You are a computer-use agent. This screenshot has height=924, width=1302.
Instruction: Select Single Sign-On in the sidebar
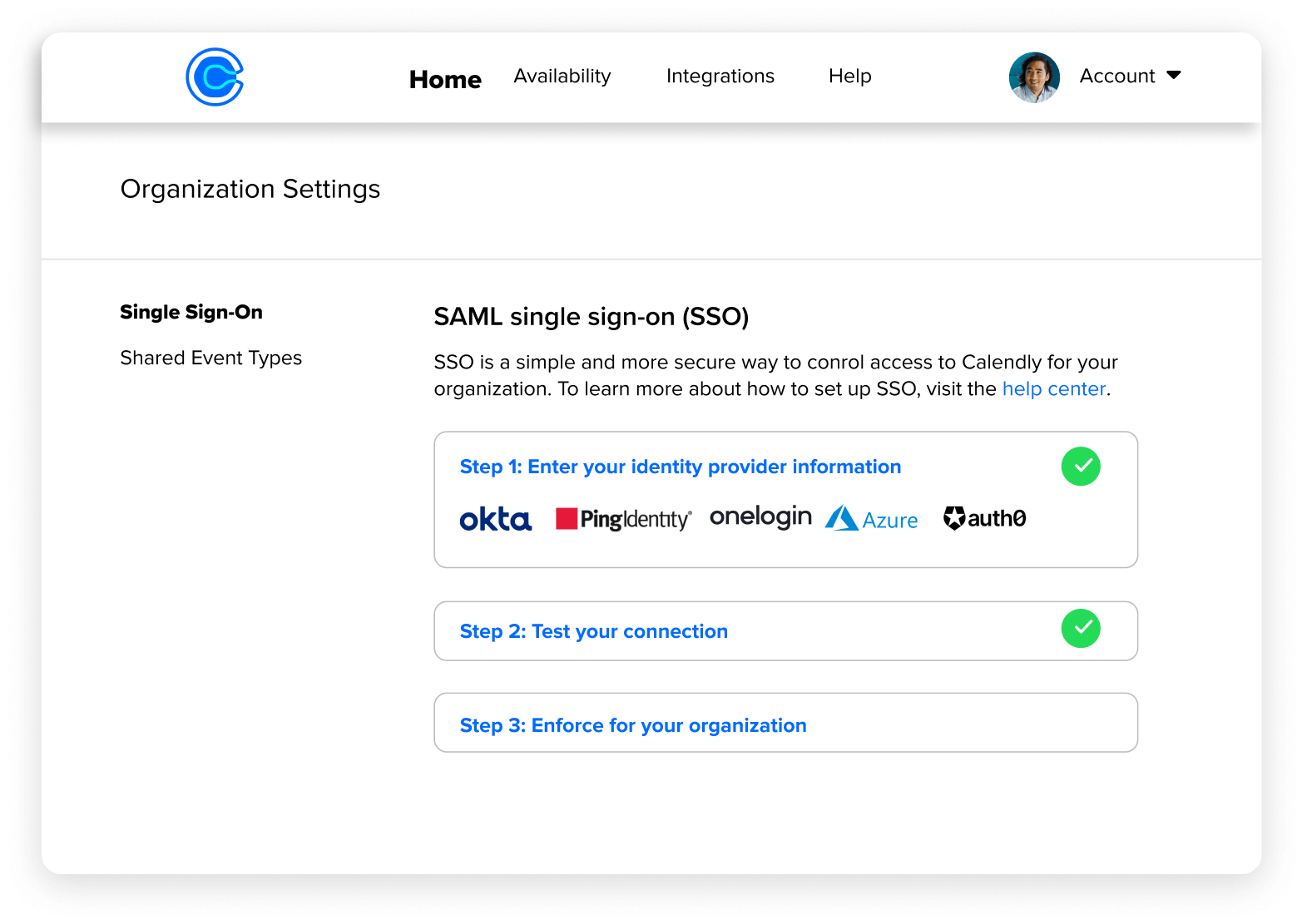pyautogui.click(x=191, y=312)
